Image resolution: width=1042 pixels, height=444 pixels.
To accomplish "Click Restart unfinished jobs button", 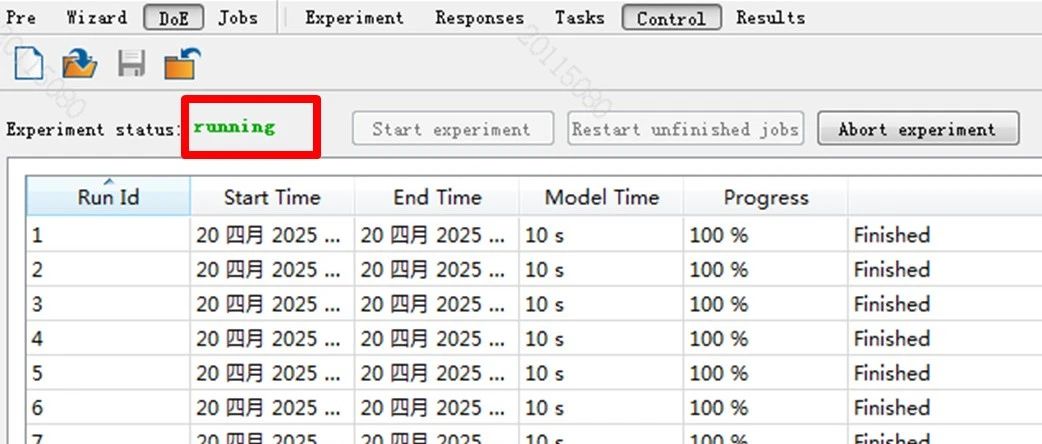I will click(685, 128).
